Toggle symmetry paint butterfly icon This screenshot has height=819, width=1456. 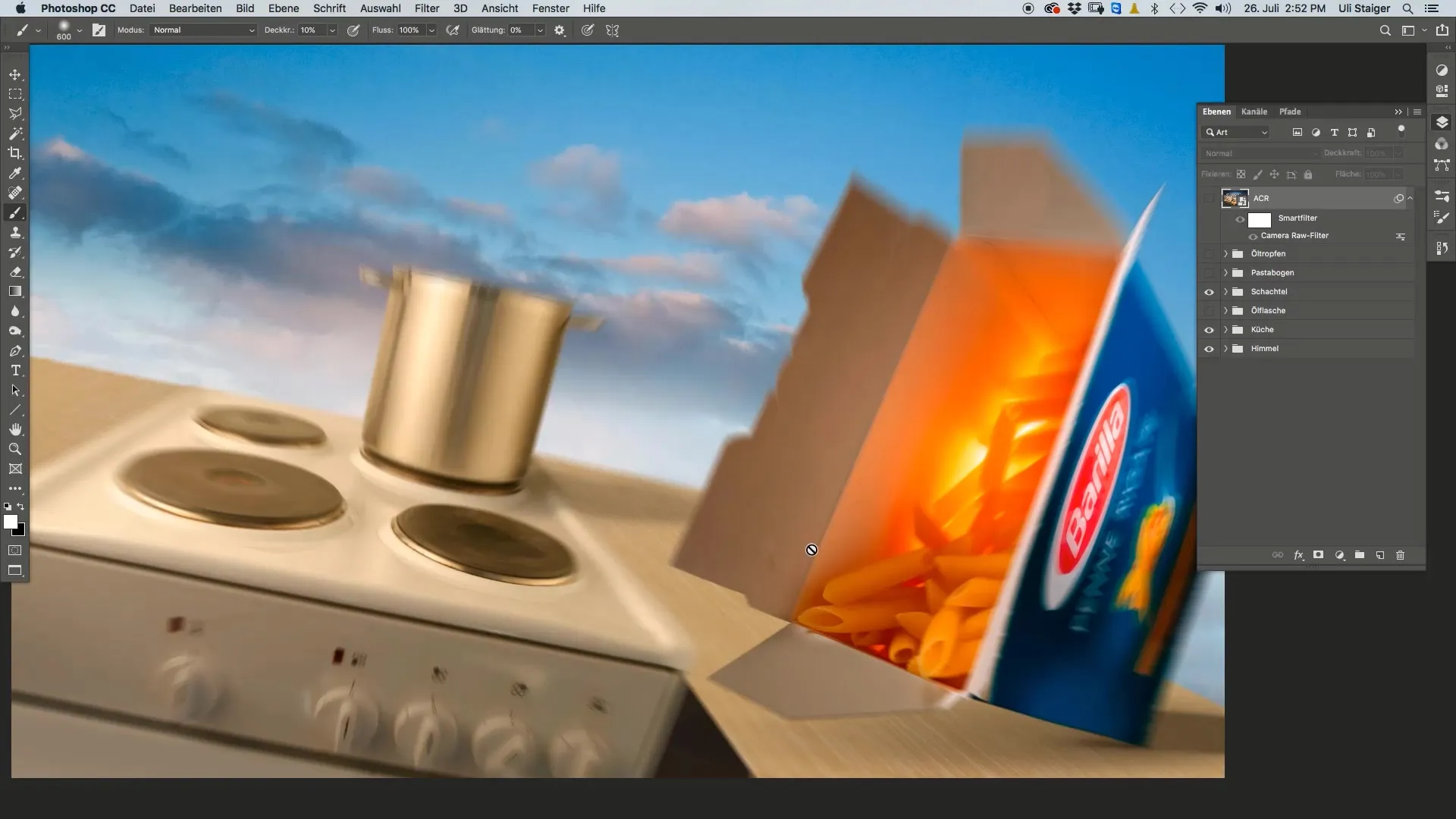pyautogui.click(x=613, y=30)
